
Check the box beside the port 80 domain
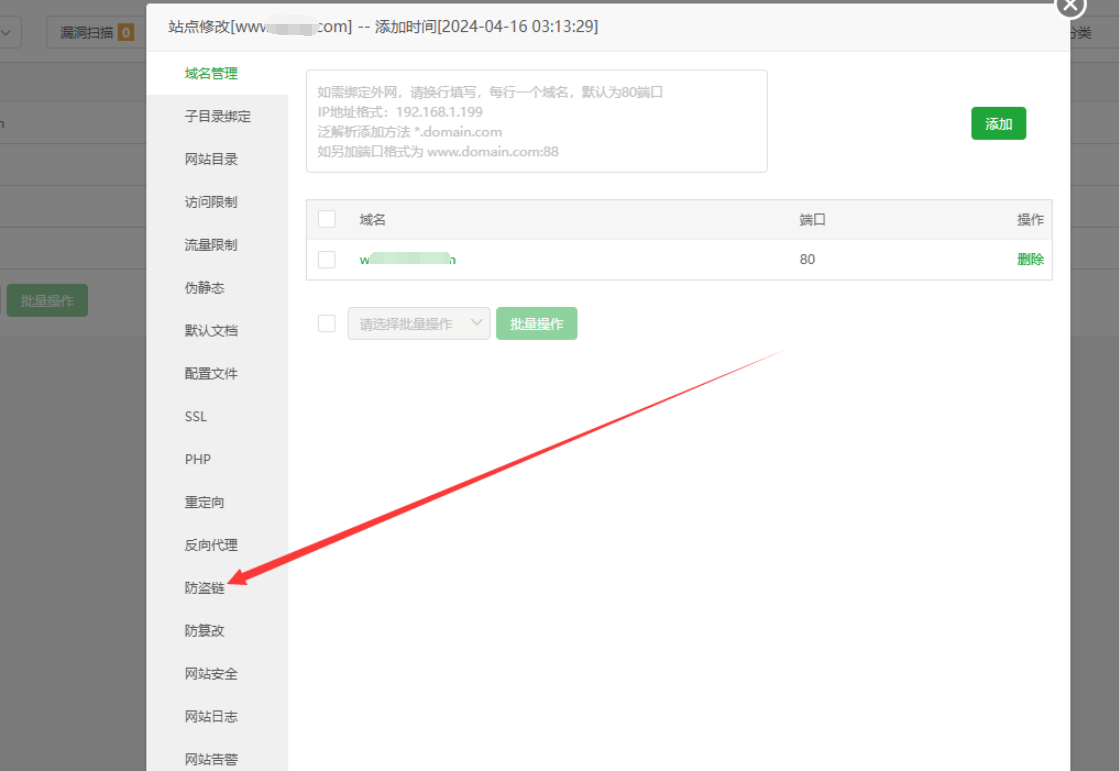[327, 259]
